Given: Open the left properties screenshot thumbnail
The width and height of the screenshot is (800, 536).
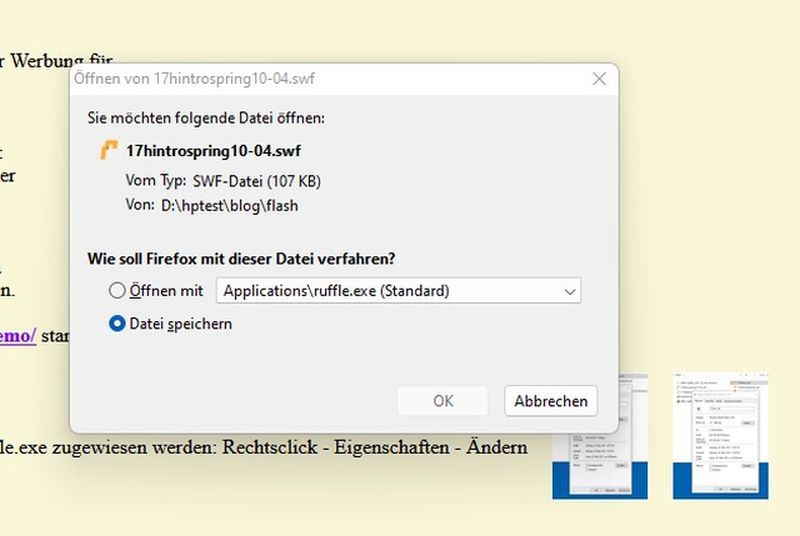Looking at the screenshot, I should [x=600, y=436].
